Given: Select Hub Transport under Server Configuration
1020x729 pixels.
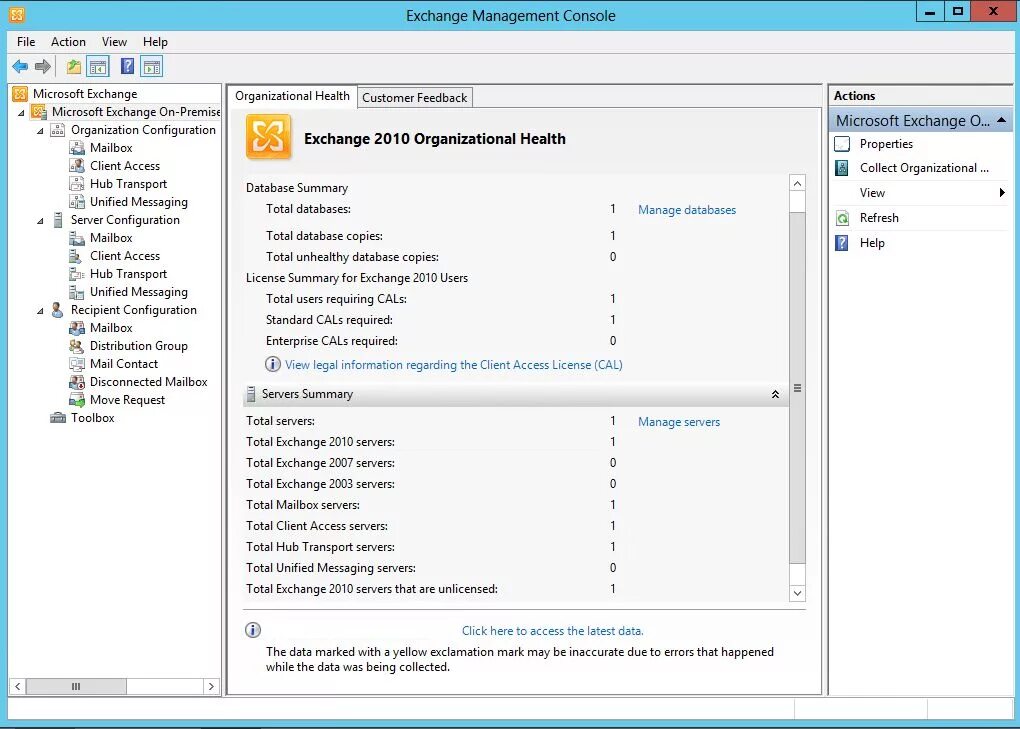Looking at the screenshot, I should pos(128,274).
